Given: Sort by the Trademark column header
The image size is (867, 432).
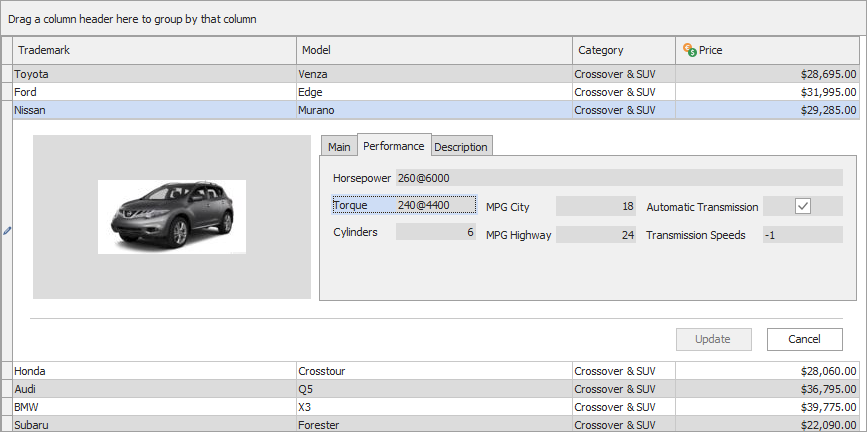Looking at the screenshot, I should [x=154, y=50].
